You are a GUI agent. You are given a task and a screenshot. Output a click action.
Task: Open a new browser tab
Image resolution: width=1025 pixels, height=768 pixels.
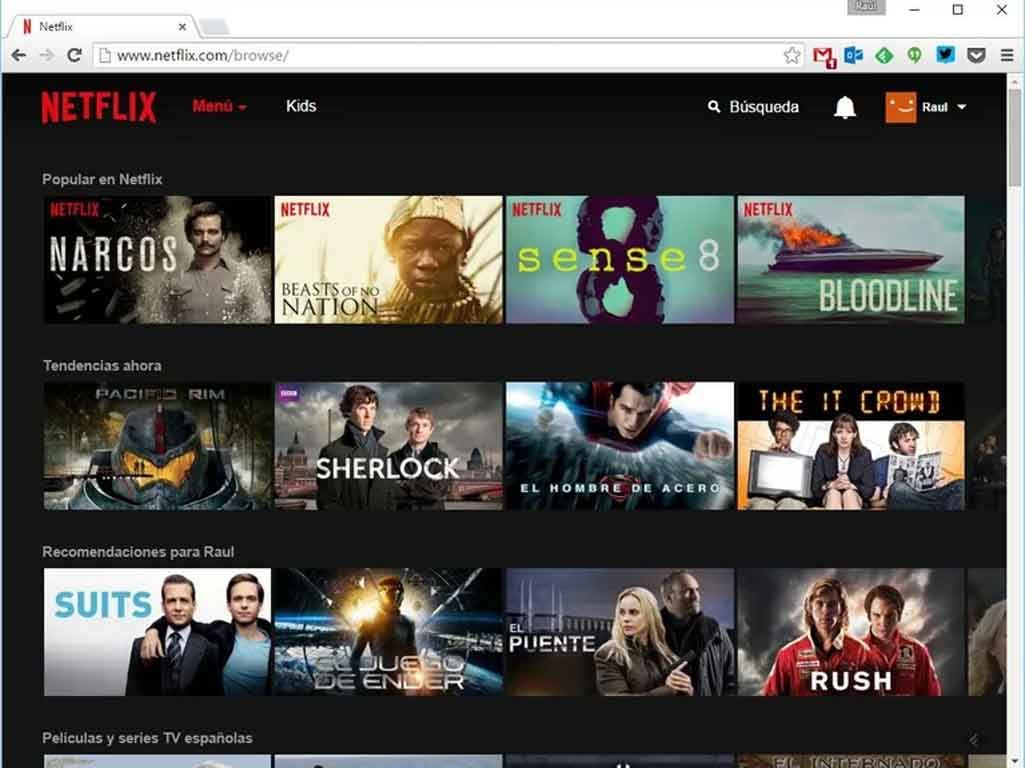pyautogui.click(x=214, y=27)
